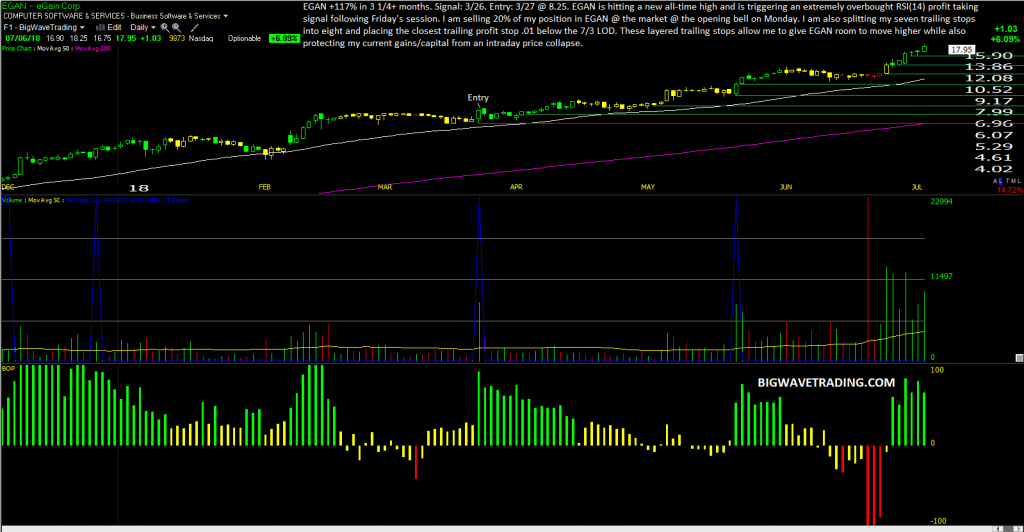Click the scroll arrows at bottom right
This screenshot has height=532, width=1024.
coord(1007,529)
